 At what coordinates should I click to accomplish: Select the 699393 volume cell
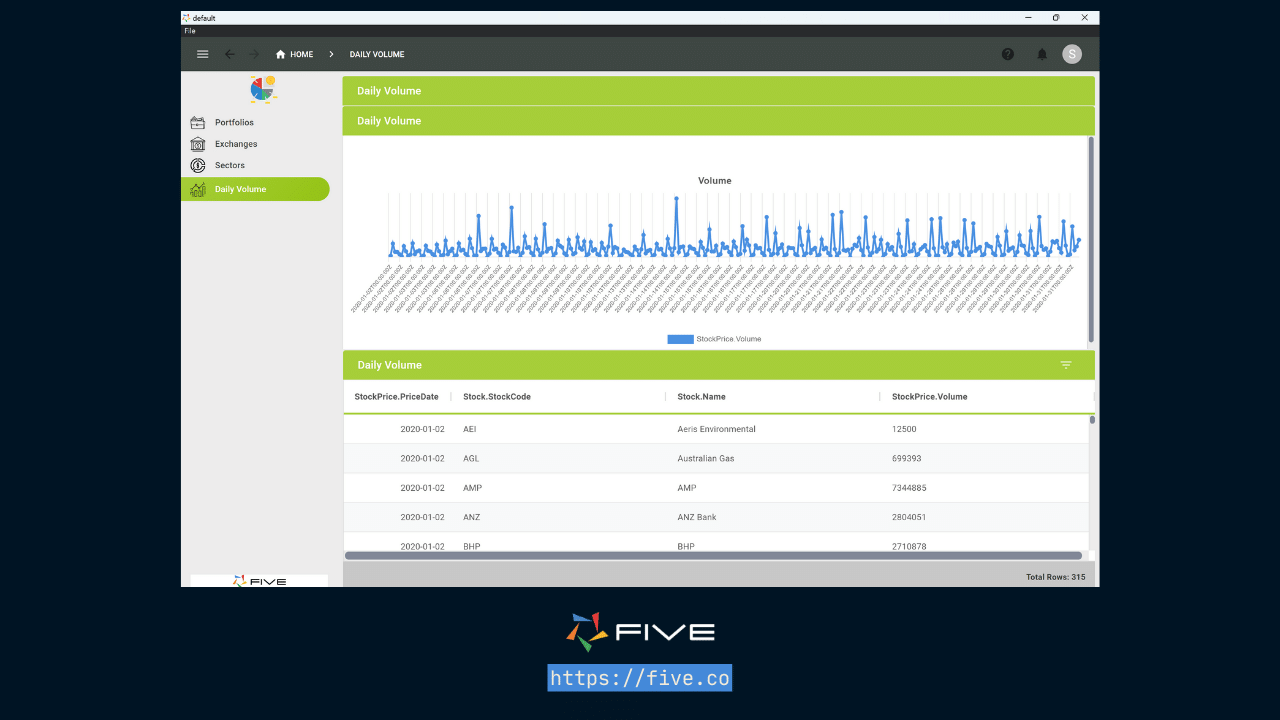907,458
